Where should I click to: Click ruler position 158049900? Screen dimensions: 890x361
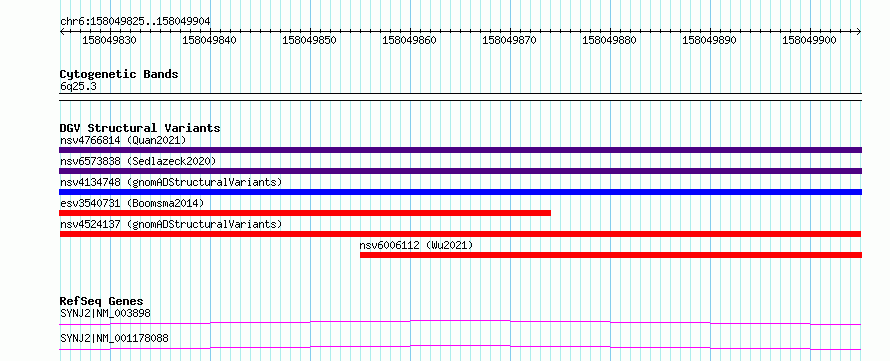click(809, 40)
